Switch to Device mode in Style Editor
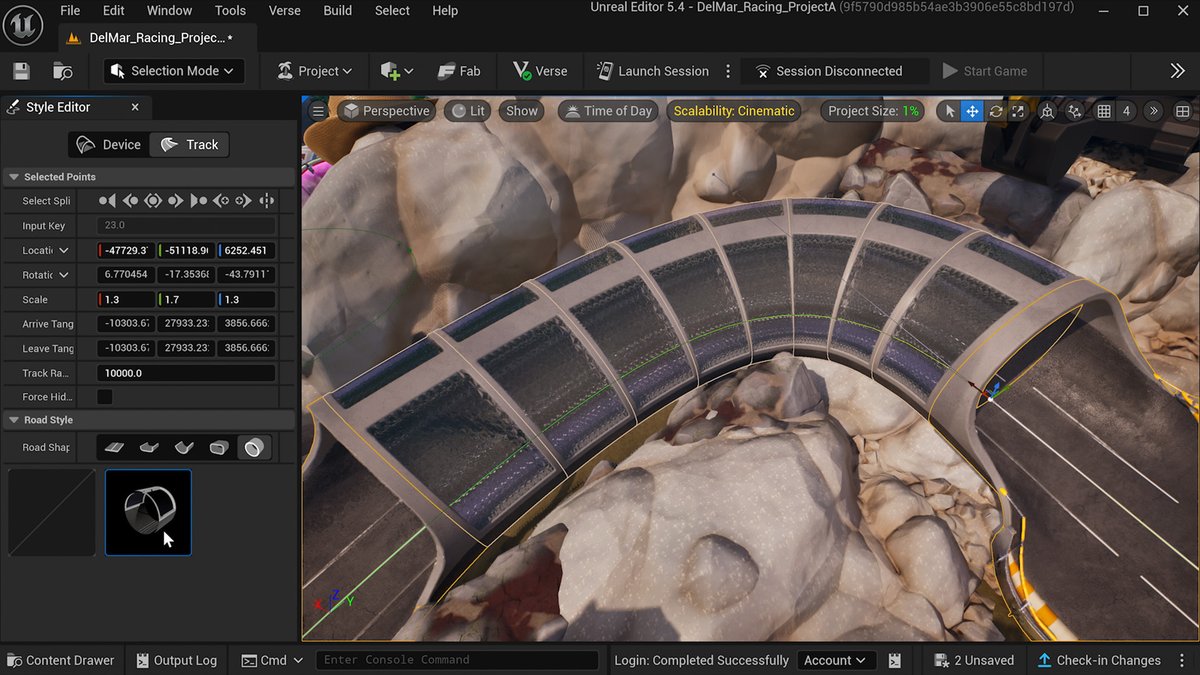This screenshot has width=1200, height=675. tap(109, 145)
